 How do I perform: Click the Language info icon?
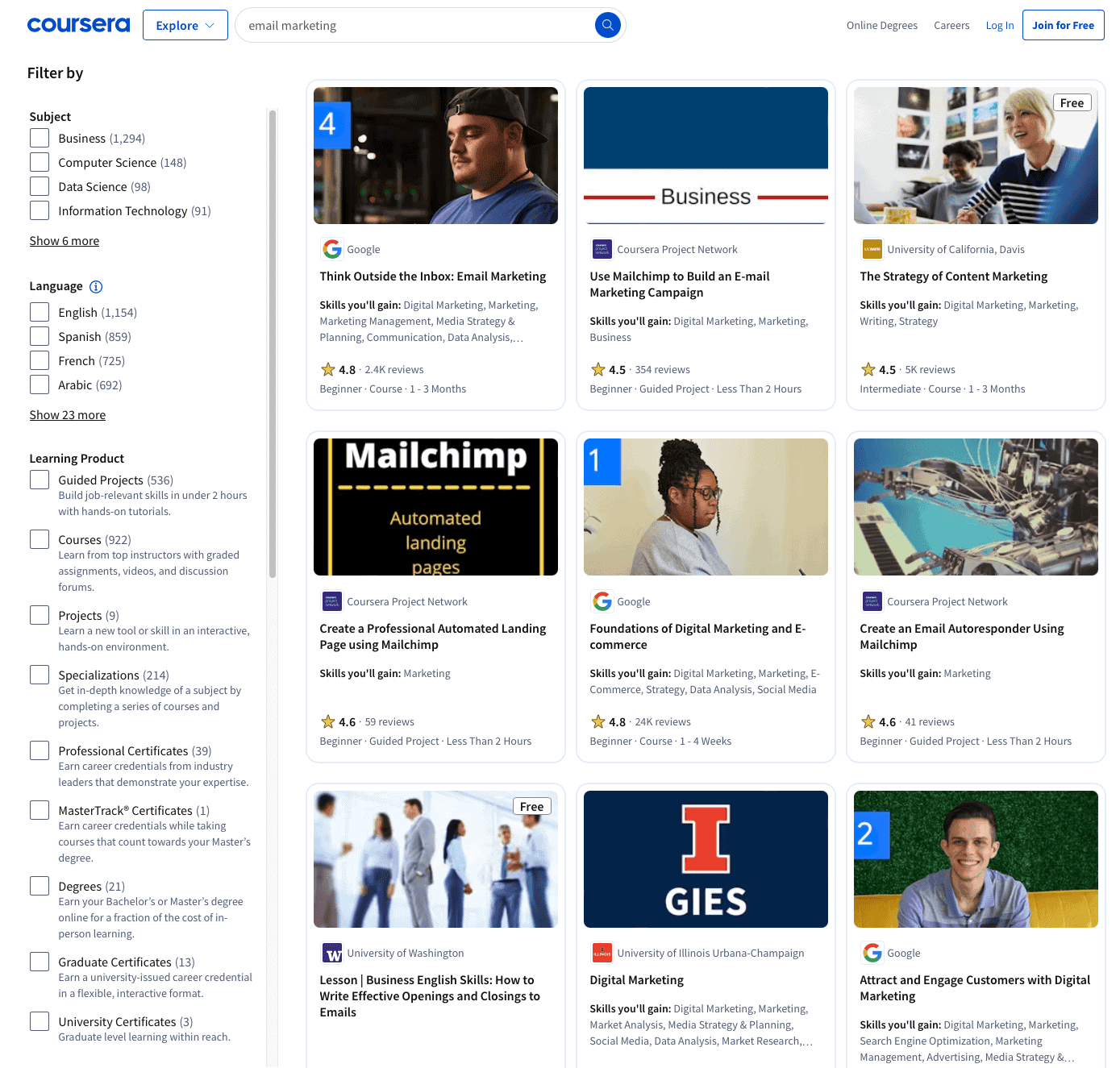[x=96, y=287]
